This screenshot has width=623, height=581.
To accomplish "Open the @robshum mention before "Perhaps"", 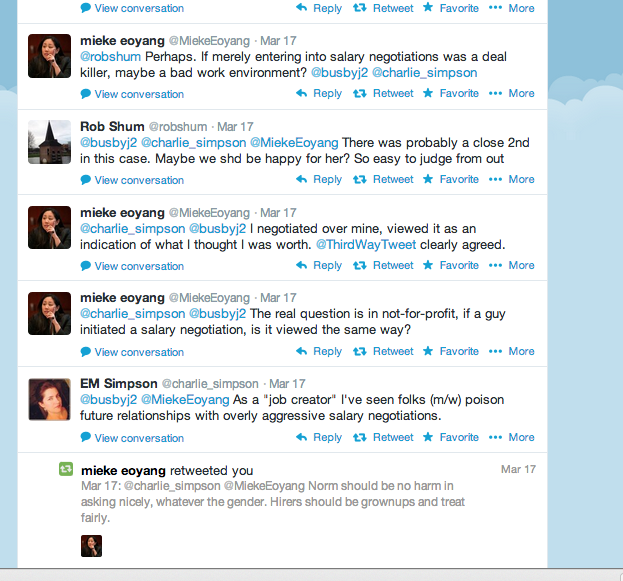I will pyautogui.click(x=110, y=56).
